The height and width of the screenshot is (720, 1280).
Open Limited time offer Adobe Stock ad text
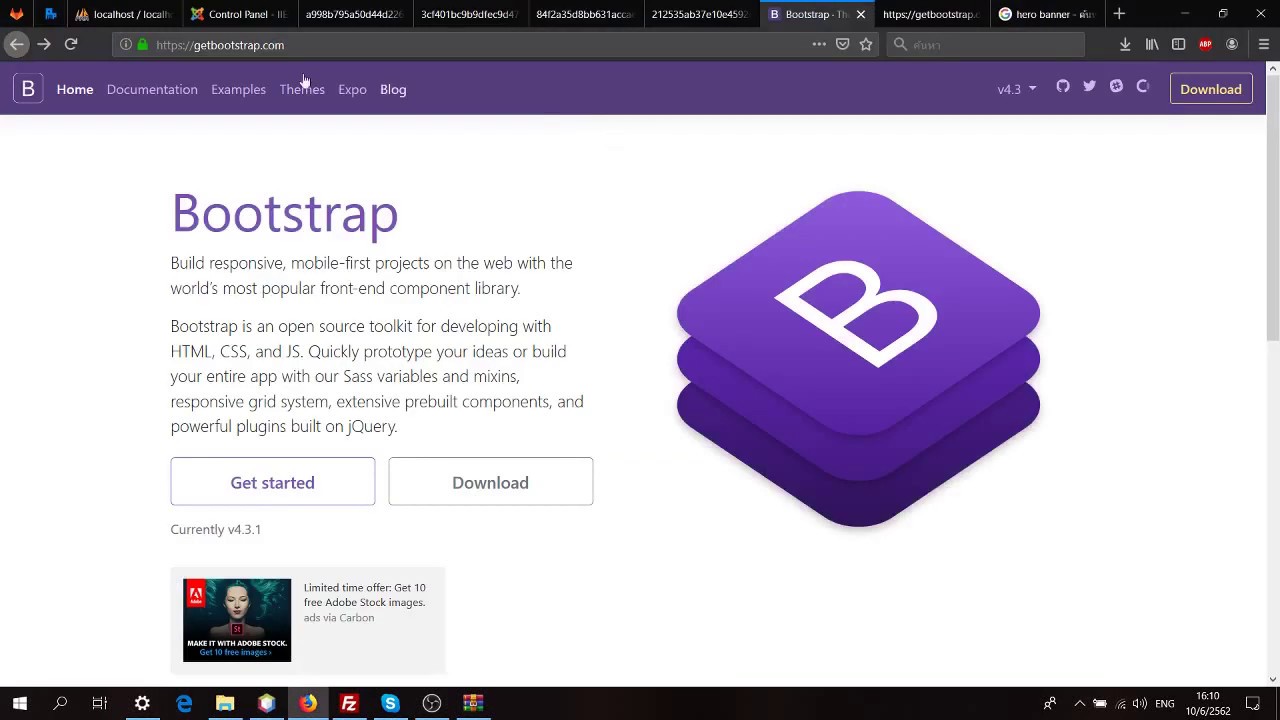pyautogui.click(x=364, y=595)
